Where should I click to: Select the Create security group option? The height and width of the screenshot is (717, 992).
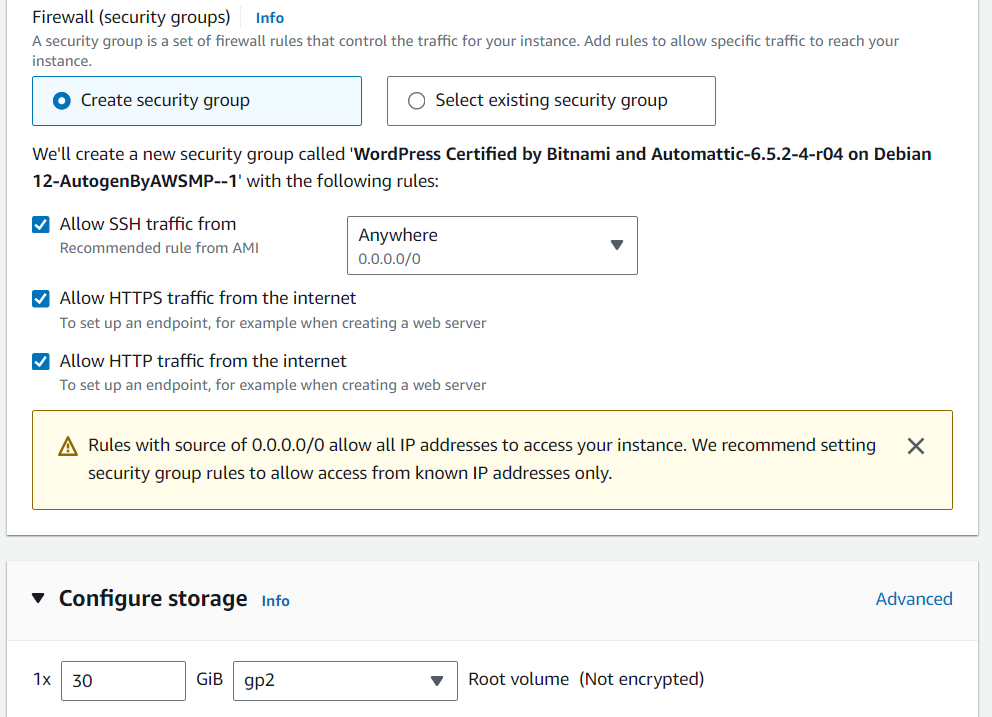62,101
